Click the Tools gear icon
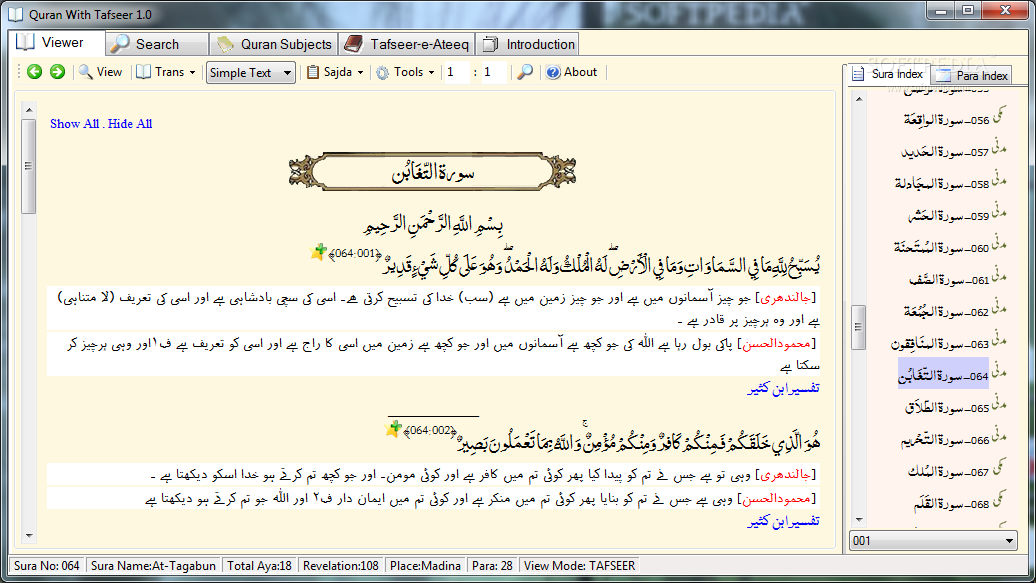 coord(383,73)
